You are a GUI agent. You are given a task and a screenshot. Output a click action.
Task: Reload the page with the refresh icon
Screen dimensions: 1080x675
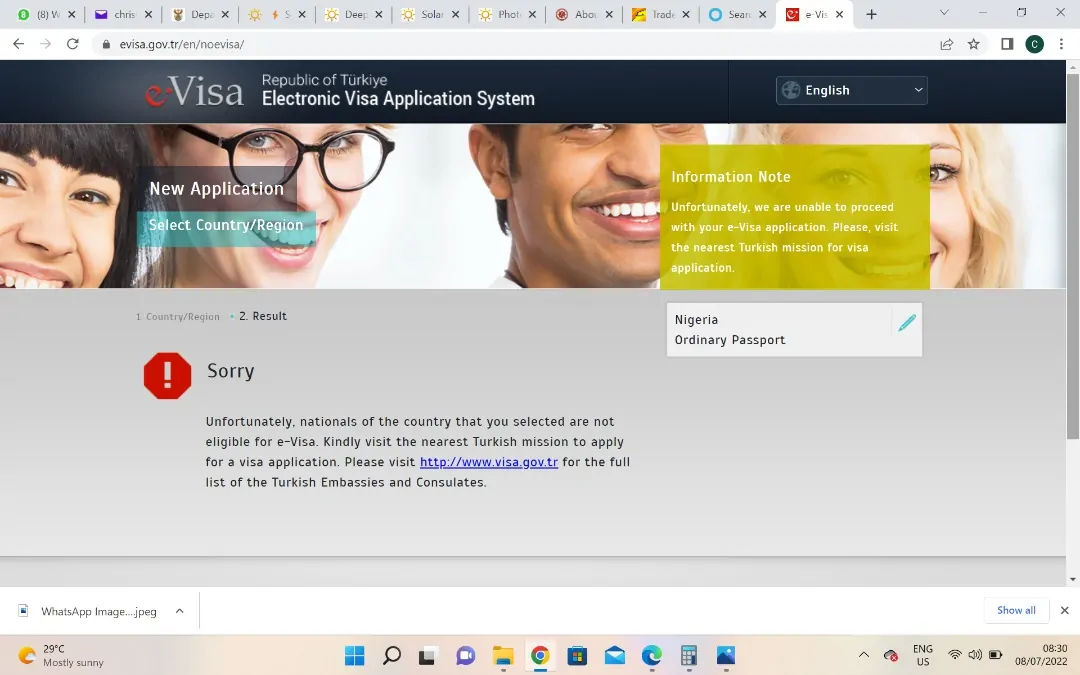pos(72,44)
